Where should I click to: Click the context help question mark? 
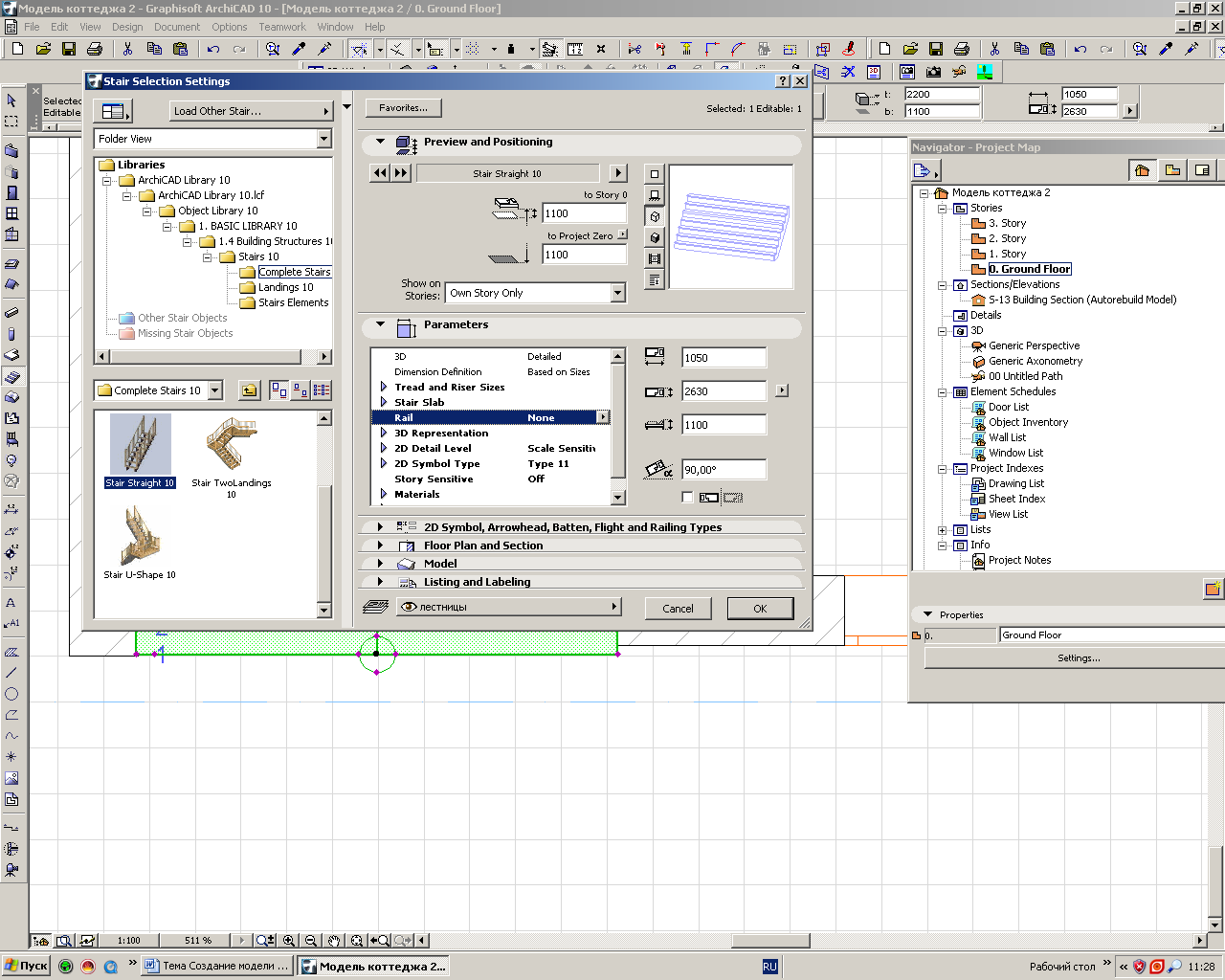pyautogui.click(x=783, y=81)
